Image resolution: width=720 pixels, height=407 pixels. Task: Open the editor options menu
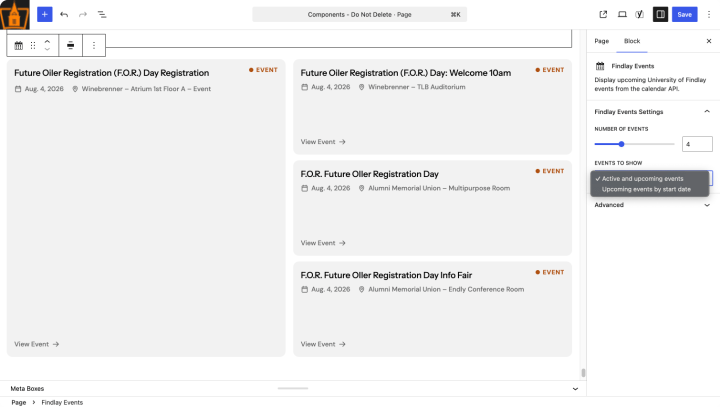[x=709, y=14]
